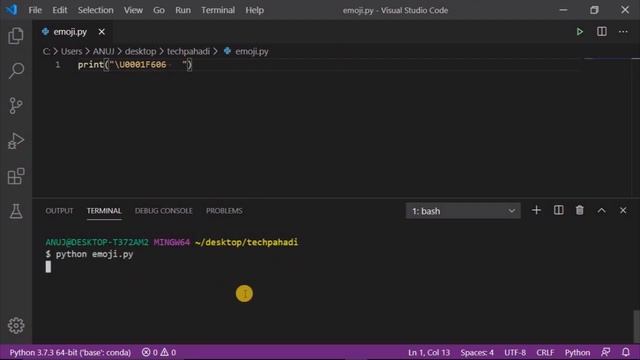
Task: Split the terminal panel
Action: click(x=558, y=211)
